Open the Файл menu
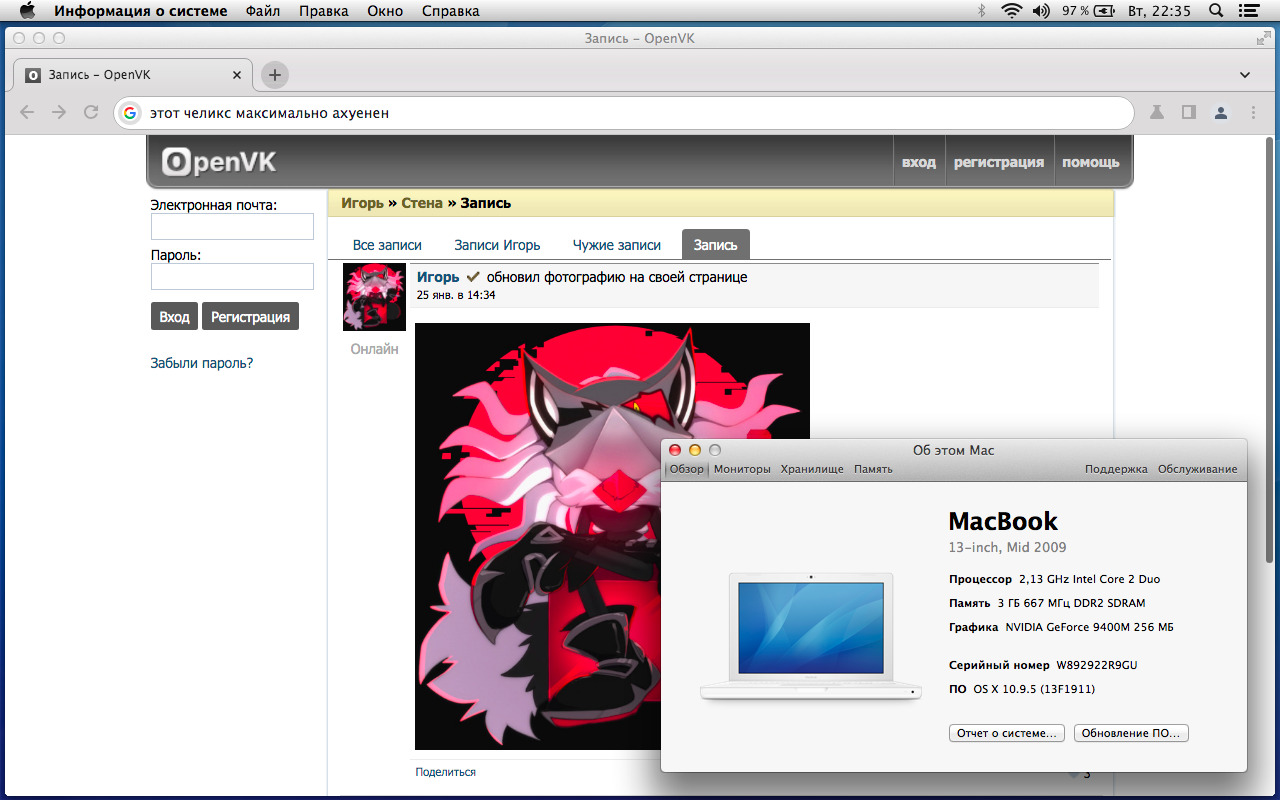Screen dimensions: 1280x800 tap(262, 11)
